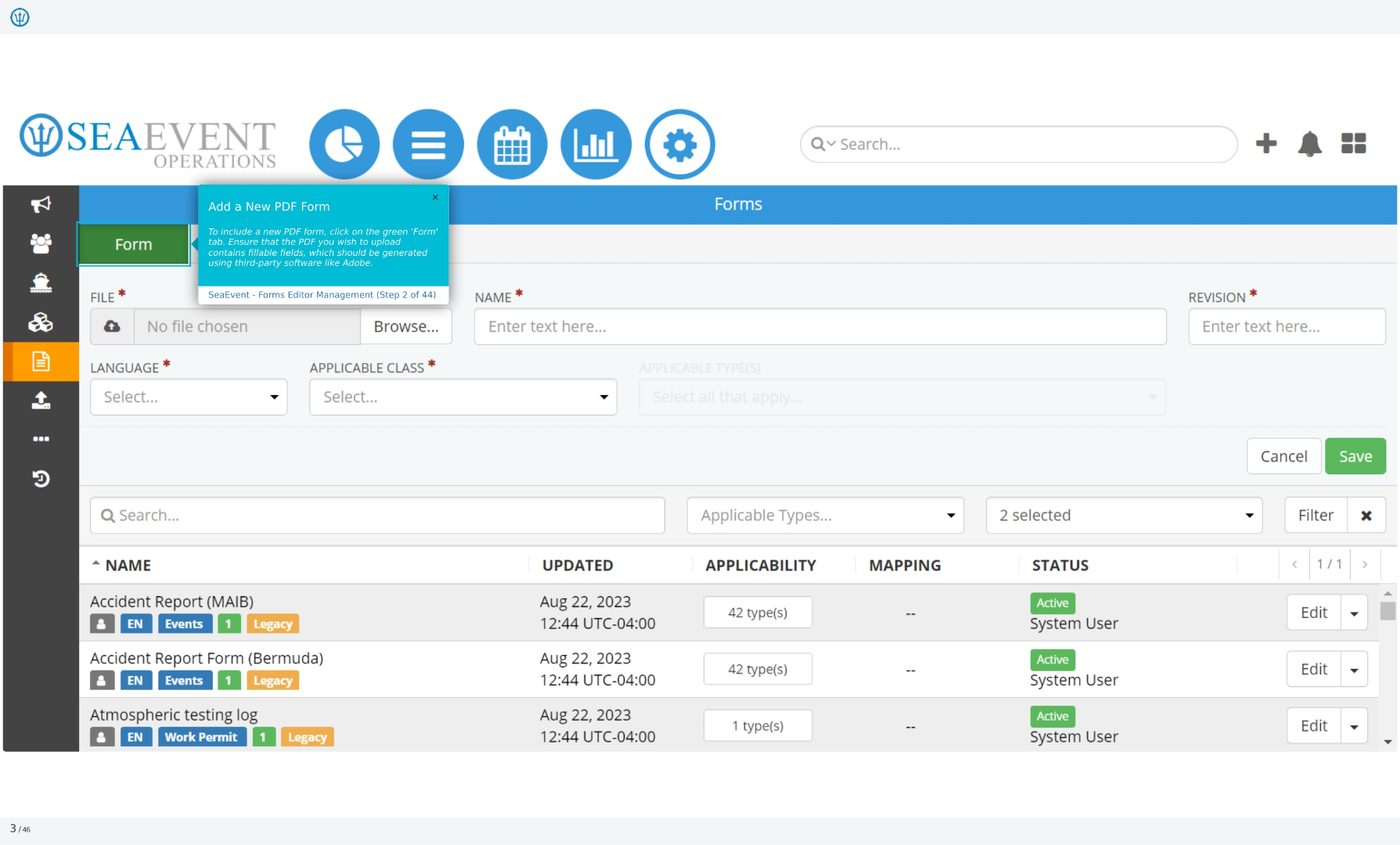This screenshot has height=845, width=1400.
Task: Open the calendar round icon
Action: coord(512,144)
